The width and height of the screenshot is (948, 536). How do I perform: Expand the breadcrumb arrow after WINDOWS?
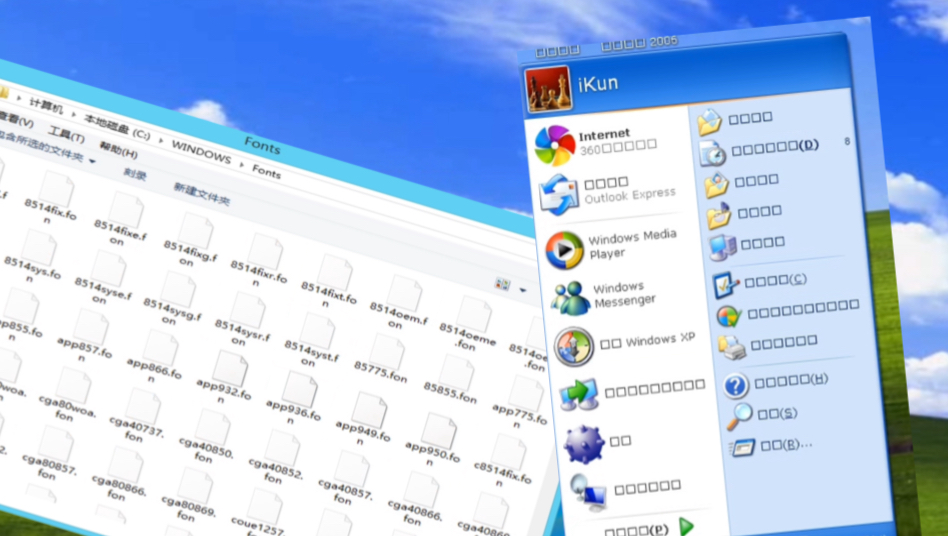242,163
